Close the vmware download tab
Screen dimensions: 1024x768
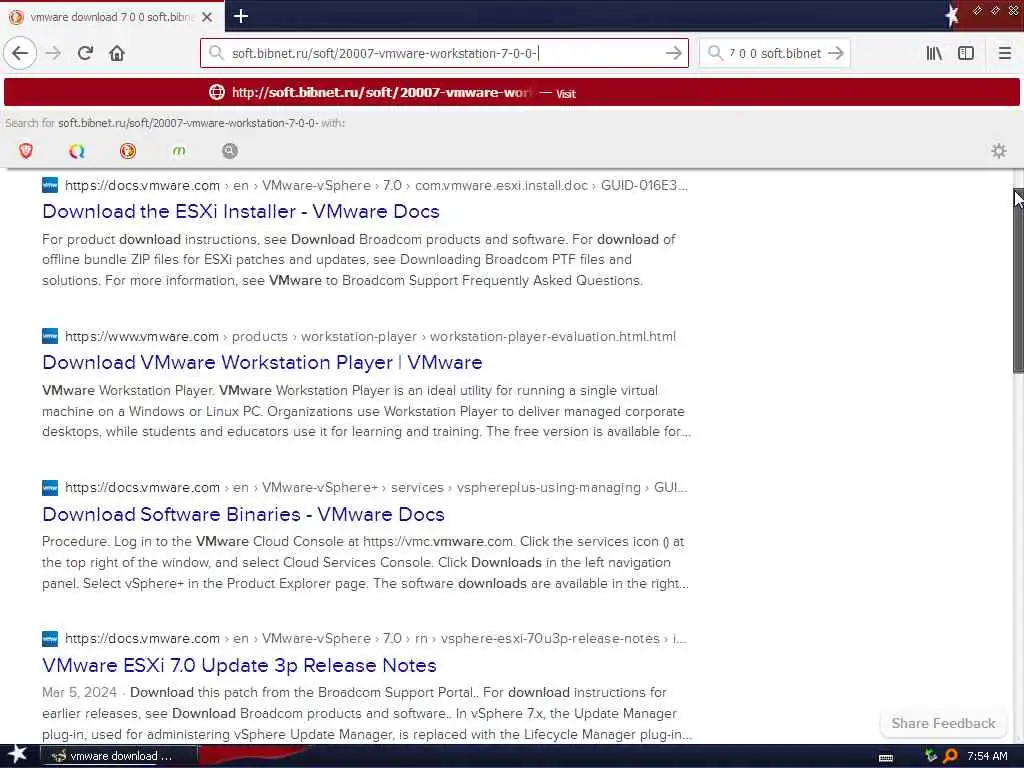[x=207, y=17]
